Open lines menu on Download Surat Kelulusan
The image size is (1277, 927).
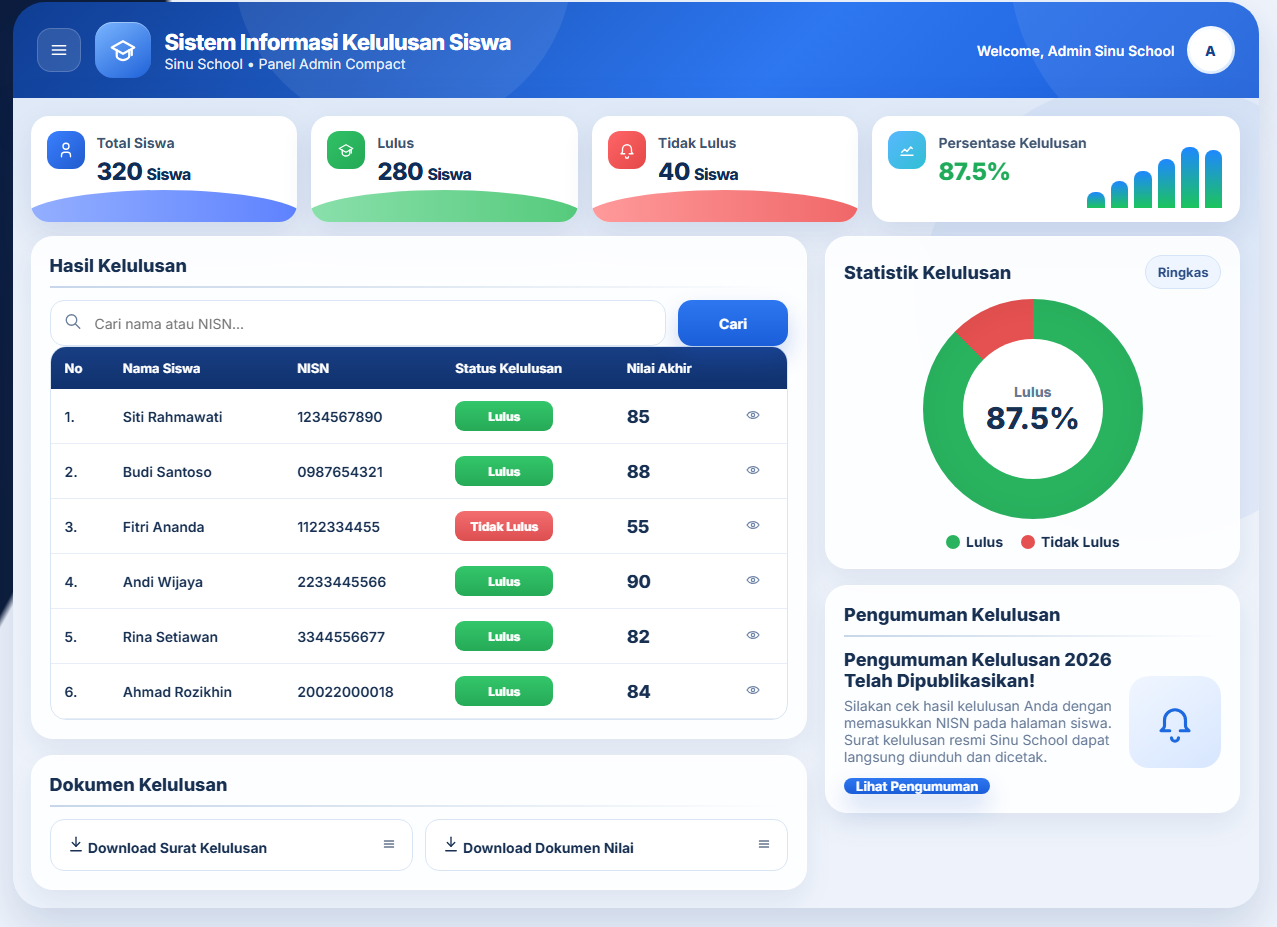click(389, 845)
